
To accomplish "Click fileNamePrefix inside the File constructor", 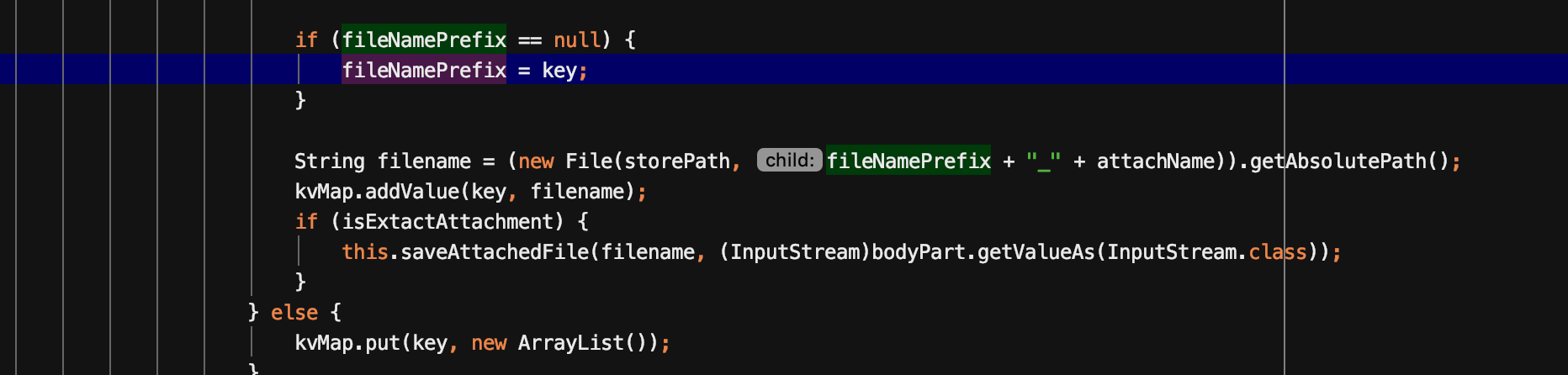I will [x=908, y=161].
